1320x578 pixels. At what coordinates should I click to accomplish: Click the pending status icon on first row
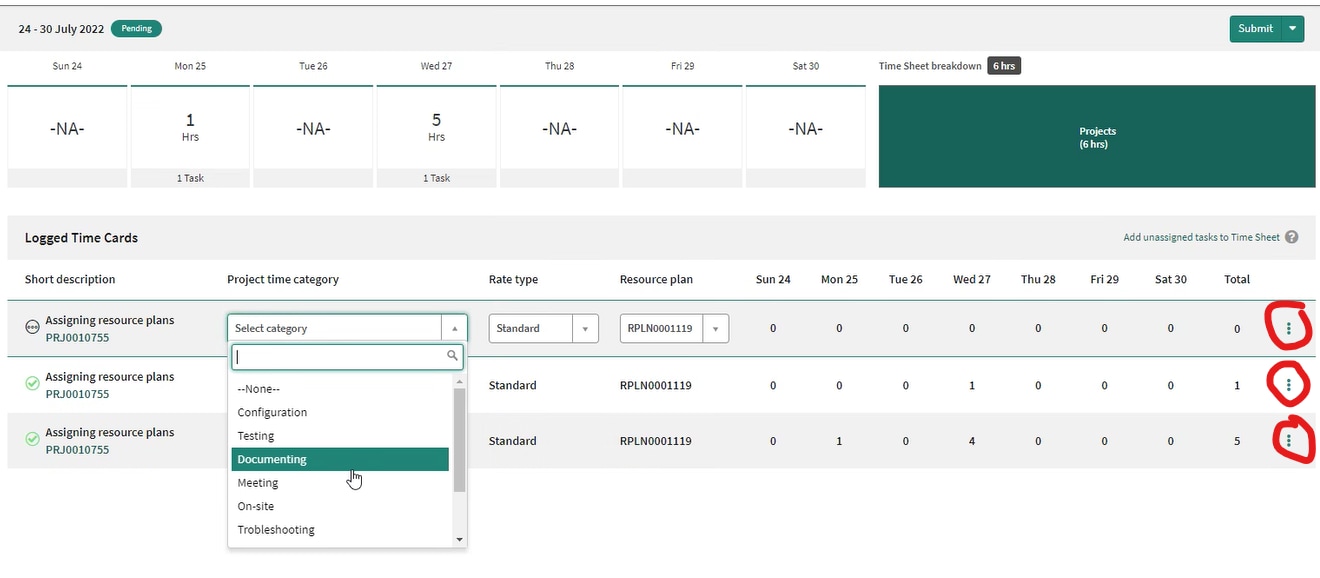pyautogui.click(x=32, y=326)
